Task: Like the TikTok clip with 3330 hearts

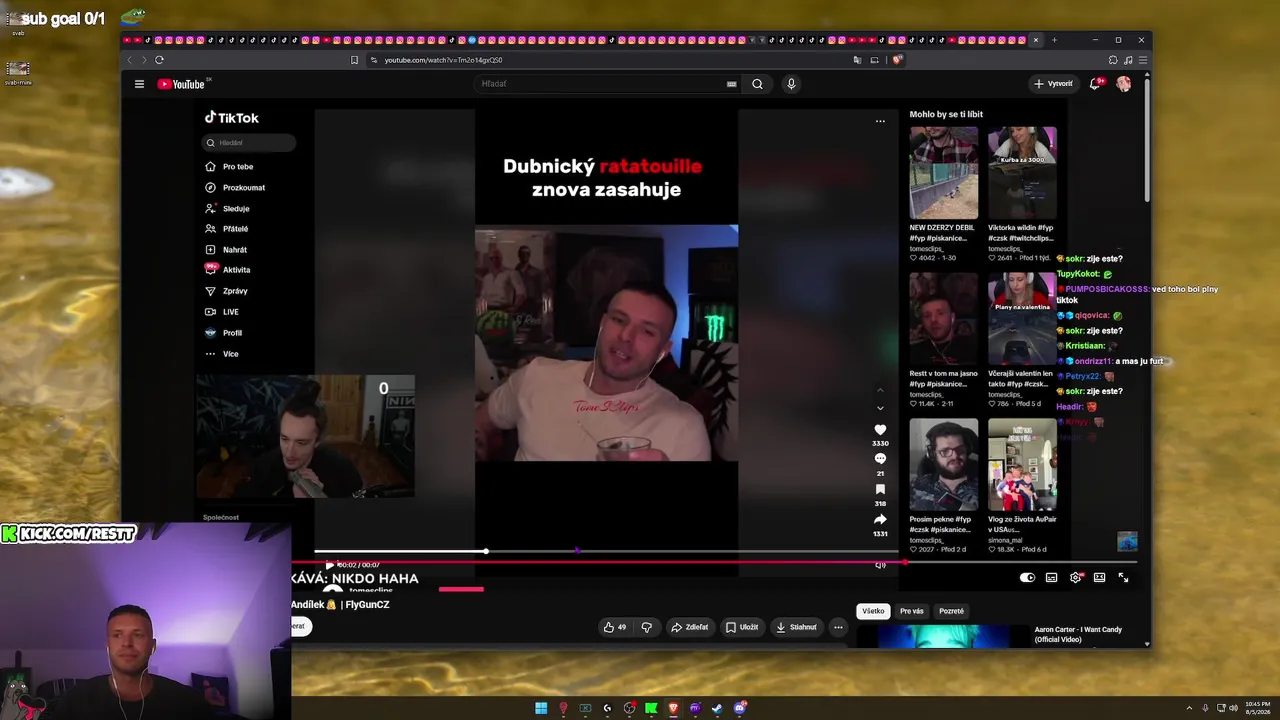Action: pos(880,430)
